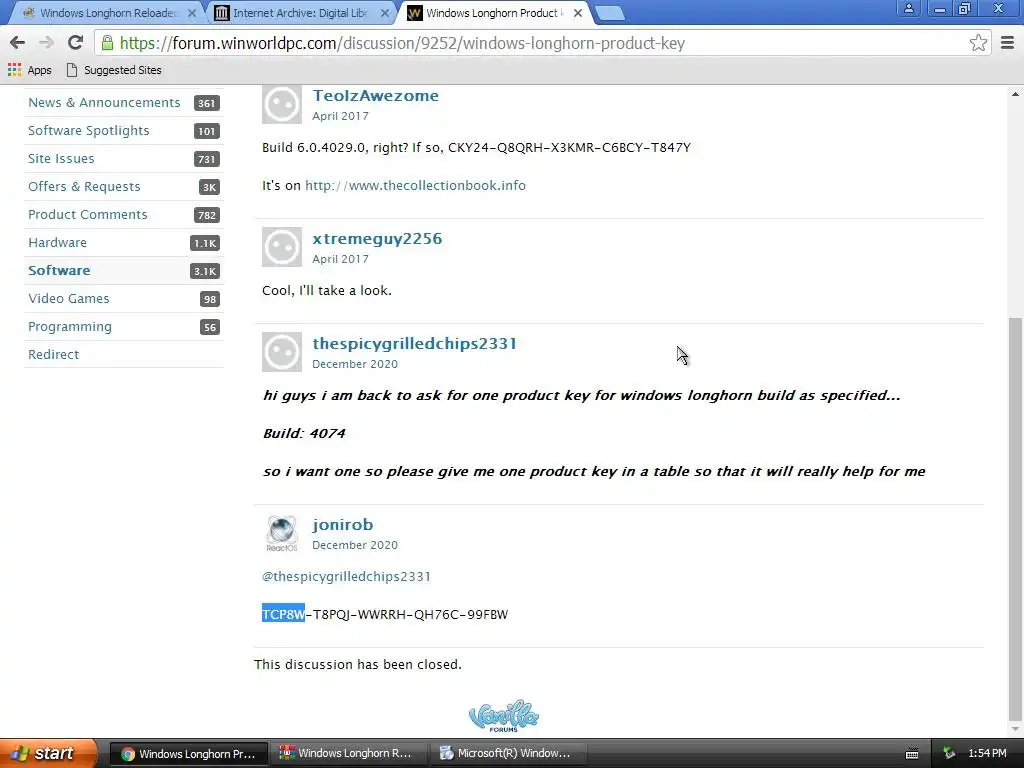Click the green secure padlock icon
This screenshot has height=768, width=1024.
click(107, 43)
